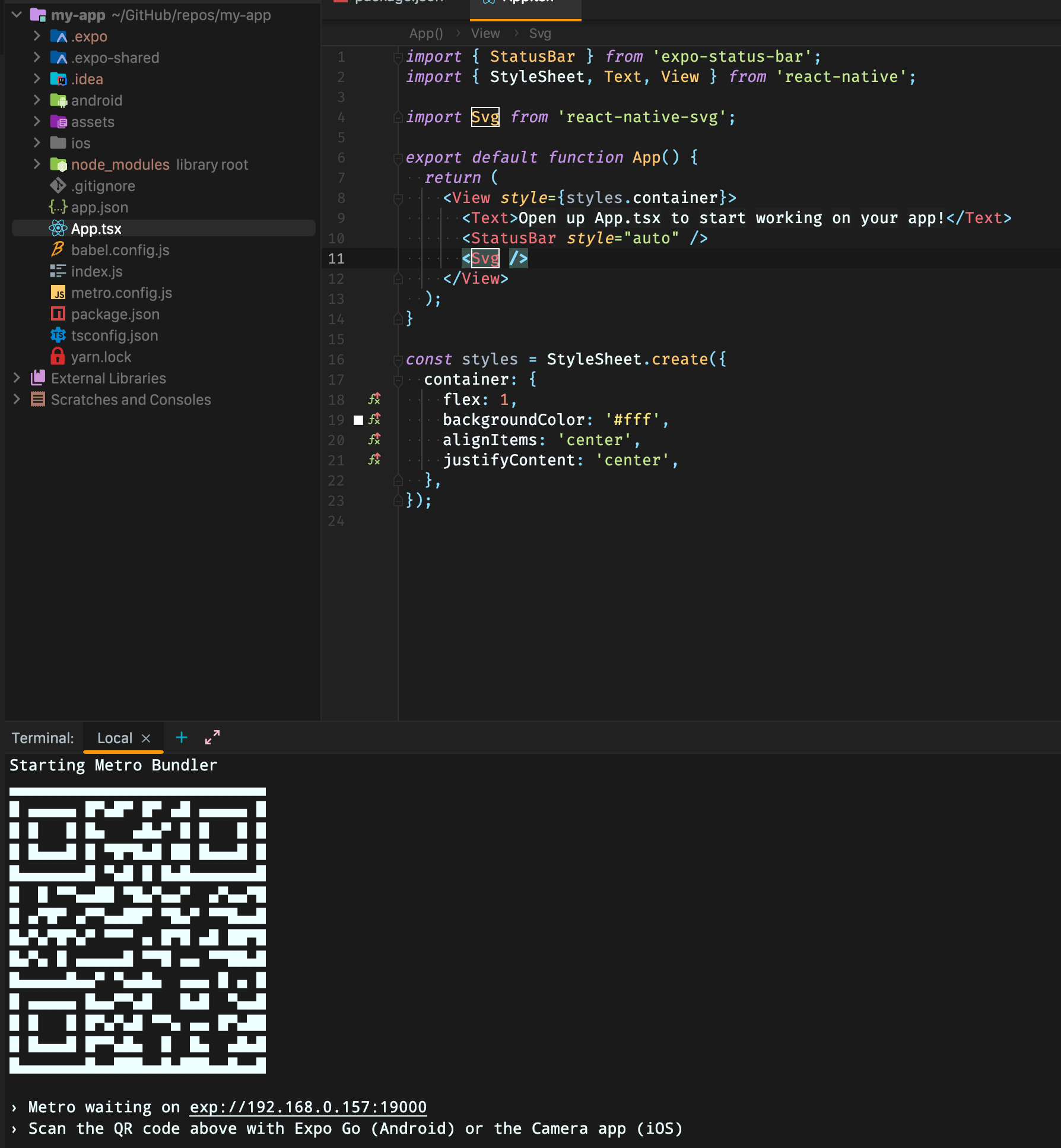Click the node_modules folder icon

(x=58, y=164)
